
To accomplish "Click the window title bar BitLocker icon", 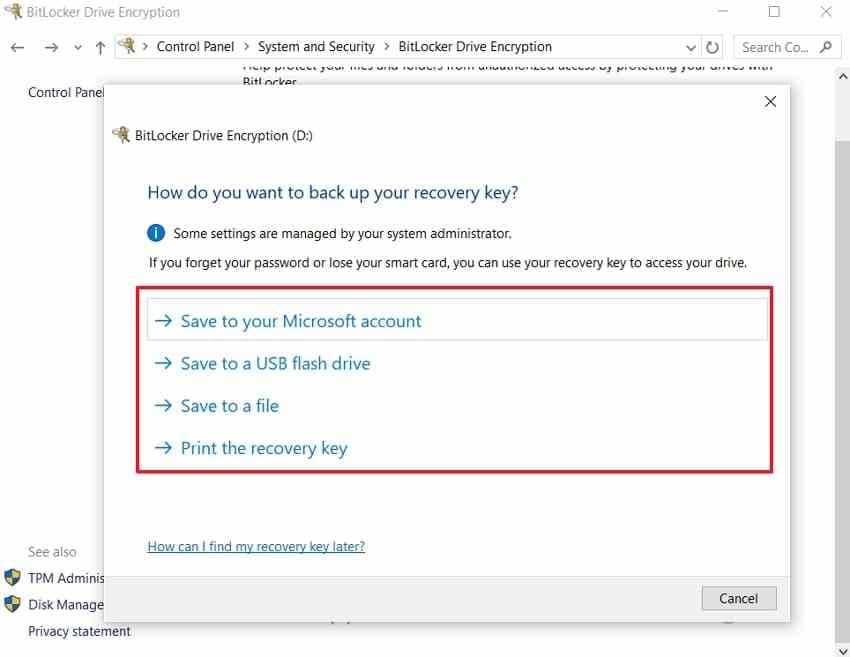I will [x=13, y=11].
